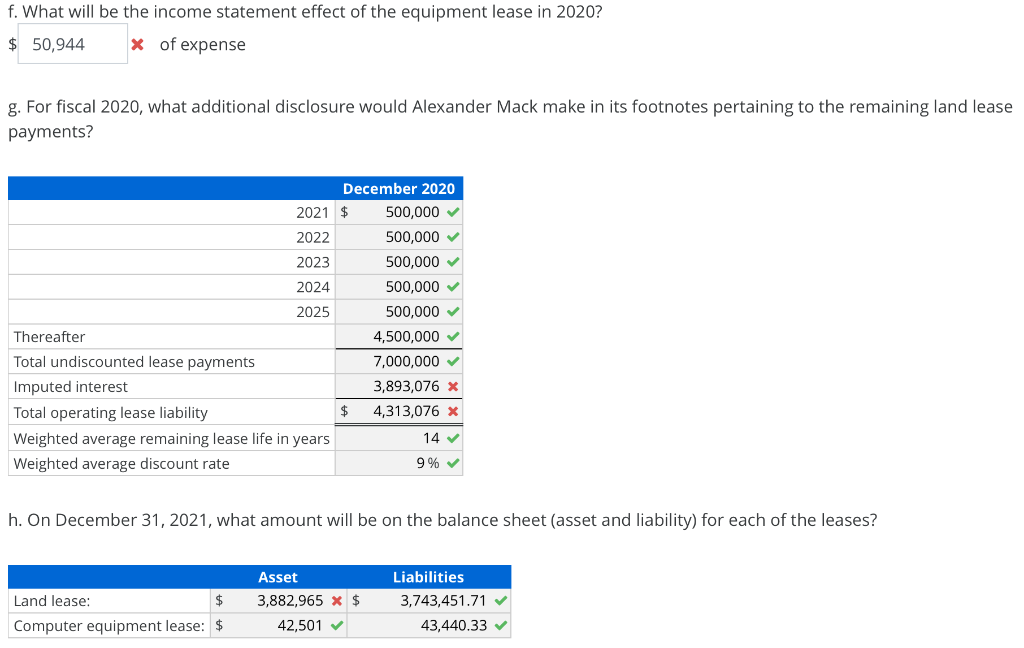Click the 2021 year label
This screenshot has width=1024, height=648.
[x=313, y=213]
